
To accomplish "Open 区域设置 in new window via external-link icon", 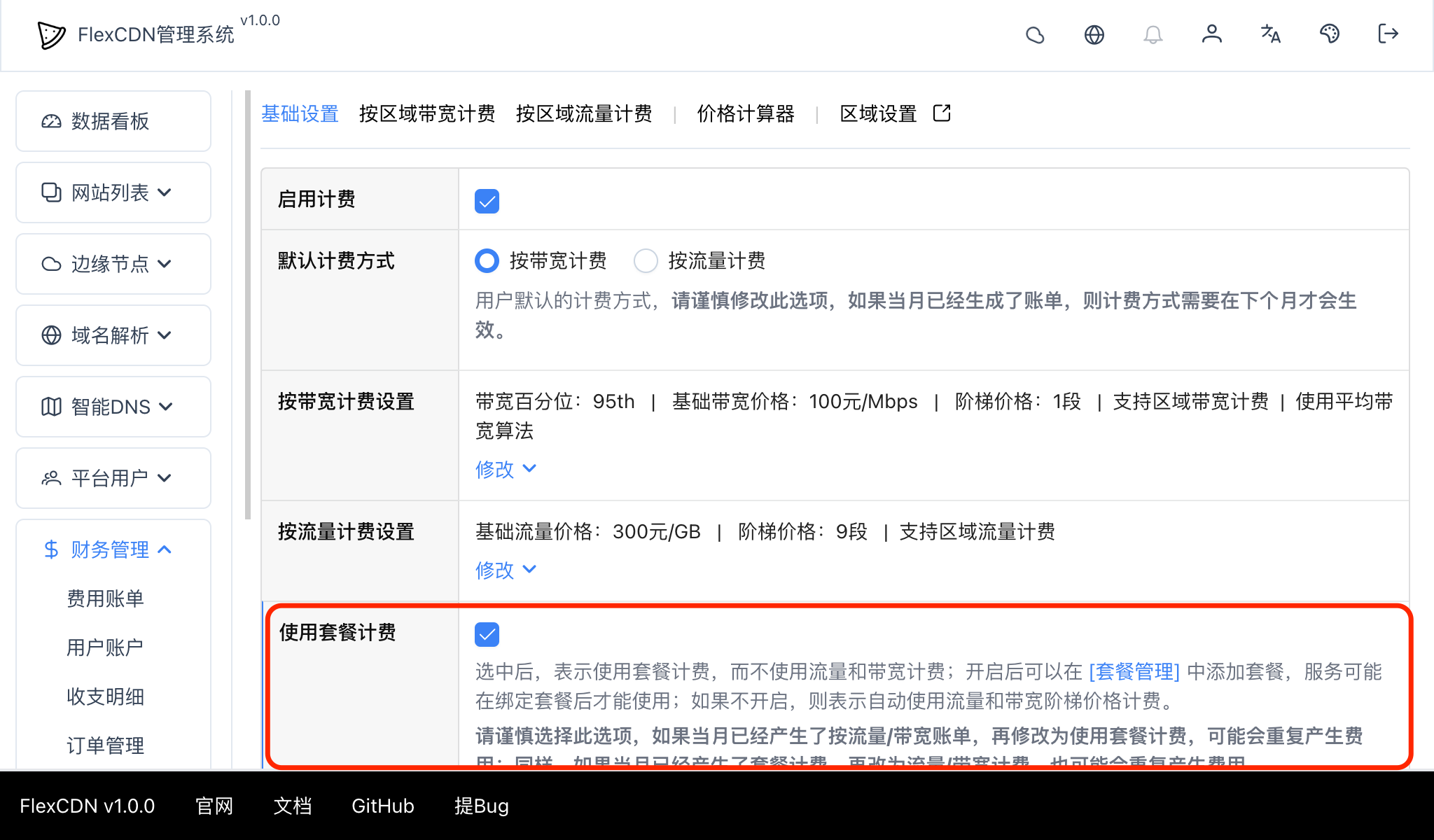I will point(942,113).
